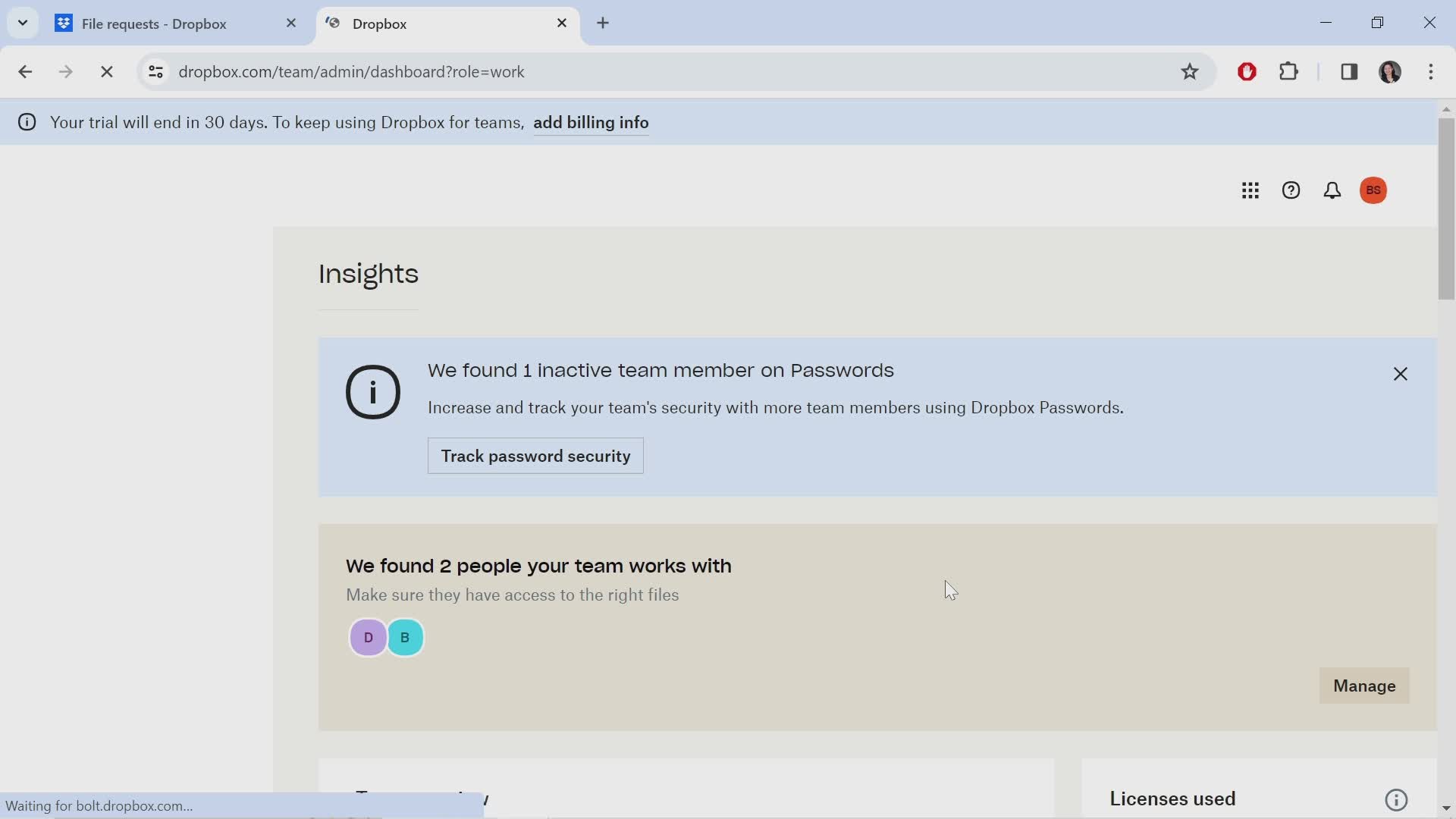
Task: Click the info icon next to Licenses used
Action: tap(1397, 799)
